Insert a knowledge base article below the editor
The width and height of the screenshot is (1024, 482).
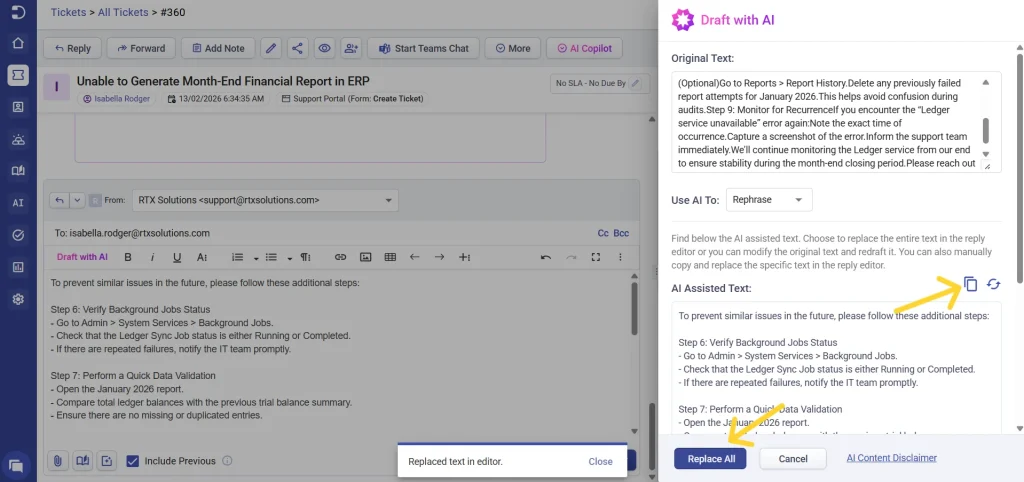(x=82, y=460)
